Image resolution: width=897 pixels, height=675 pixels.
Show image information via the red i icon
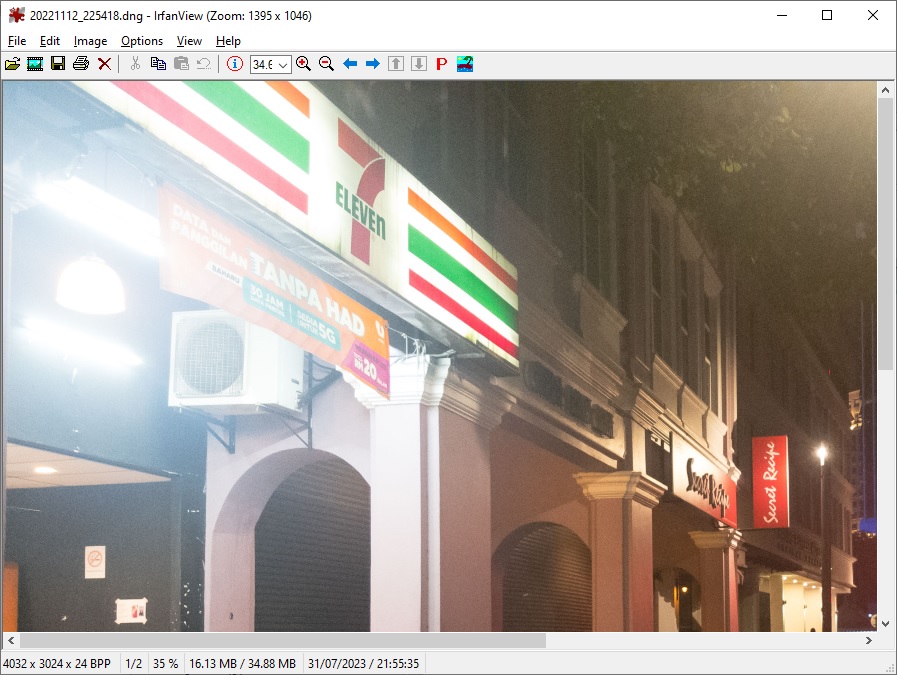[235, 63]
